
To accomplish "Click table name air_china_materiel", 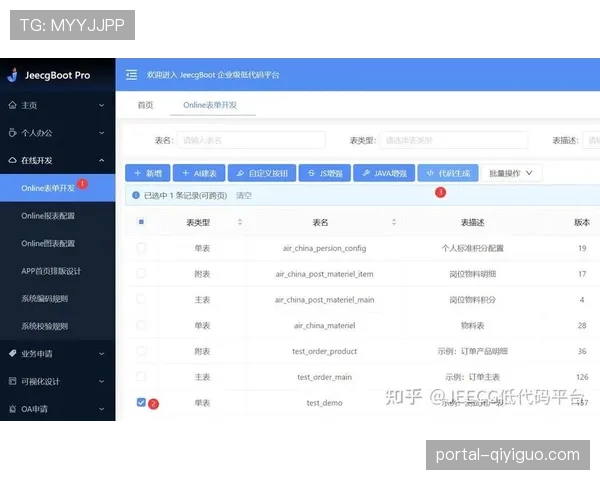I will (324, 325).
